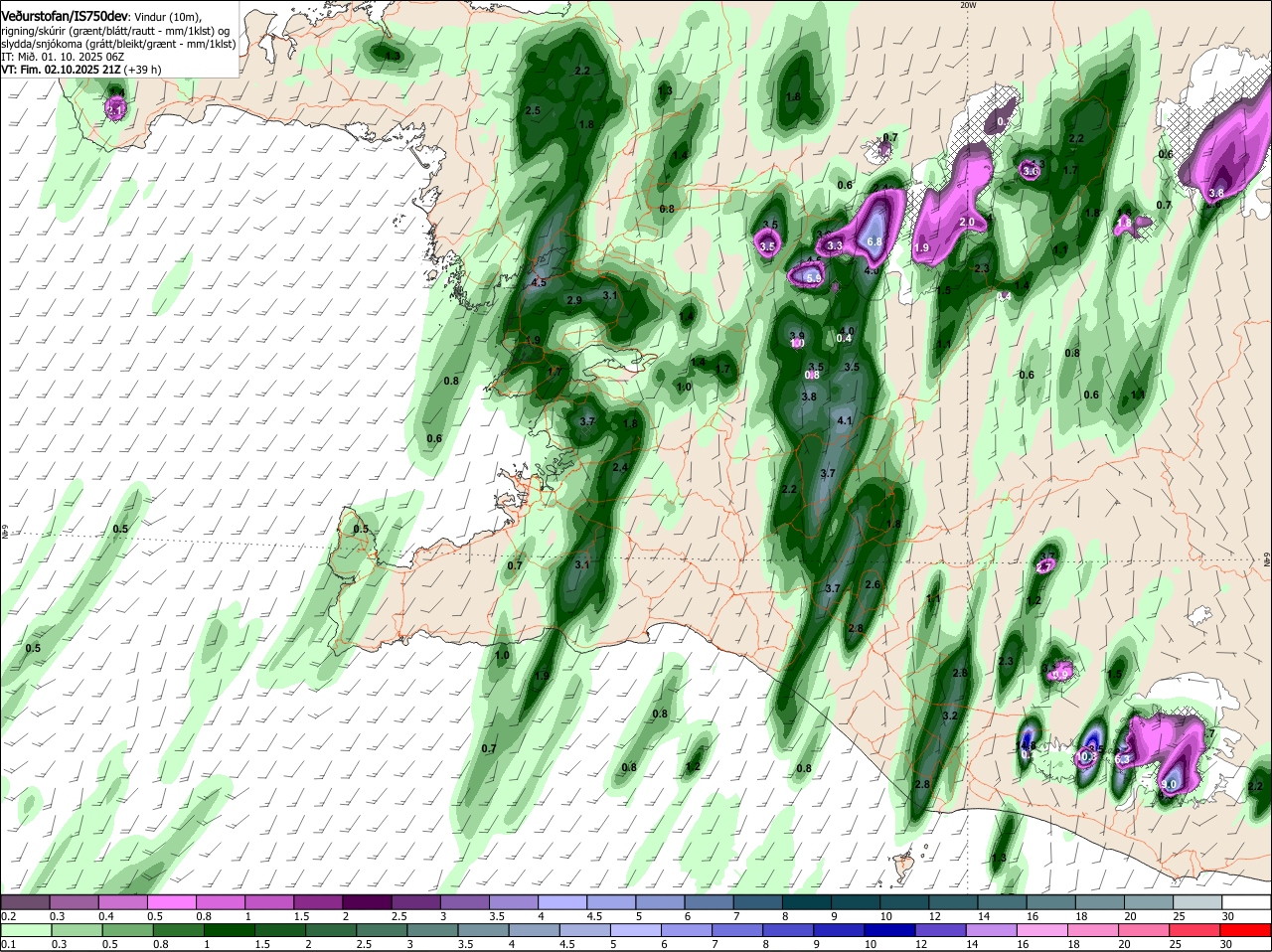Click the white 5.9 value in the purple-ringed cell
Screen dimensions: 1272x952
tap(813, 278)
